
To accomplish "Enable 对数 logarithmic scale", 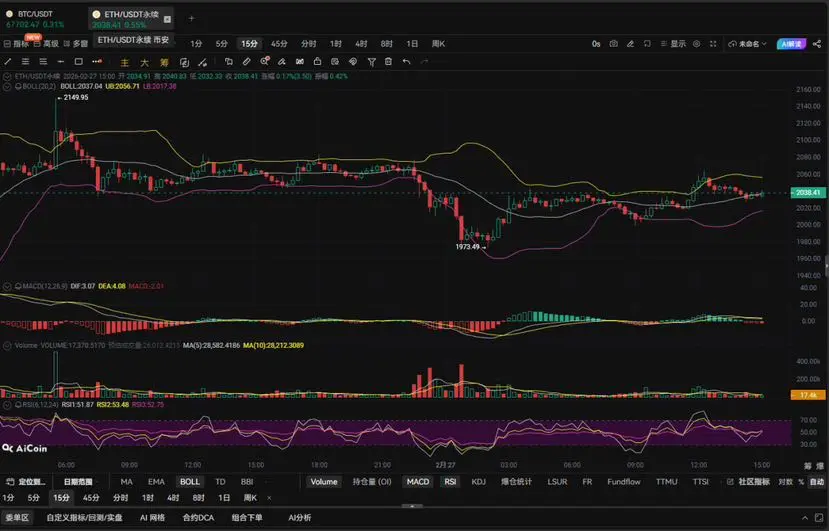I will [786, 482].
